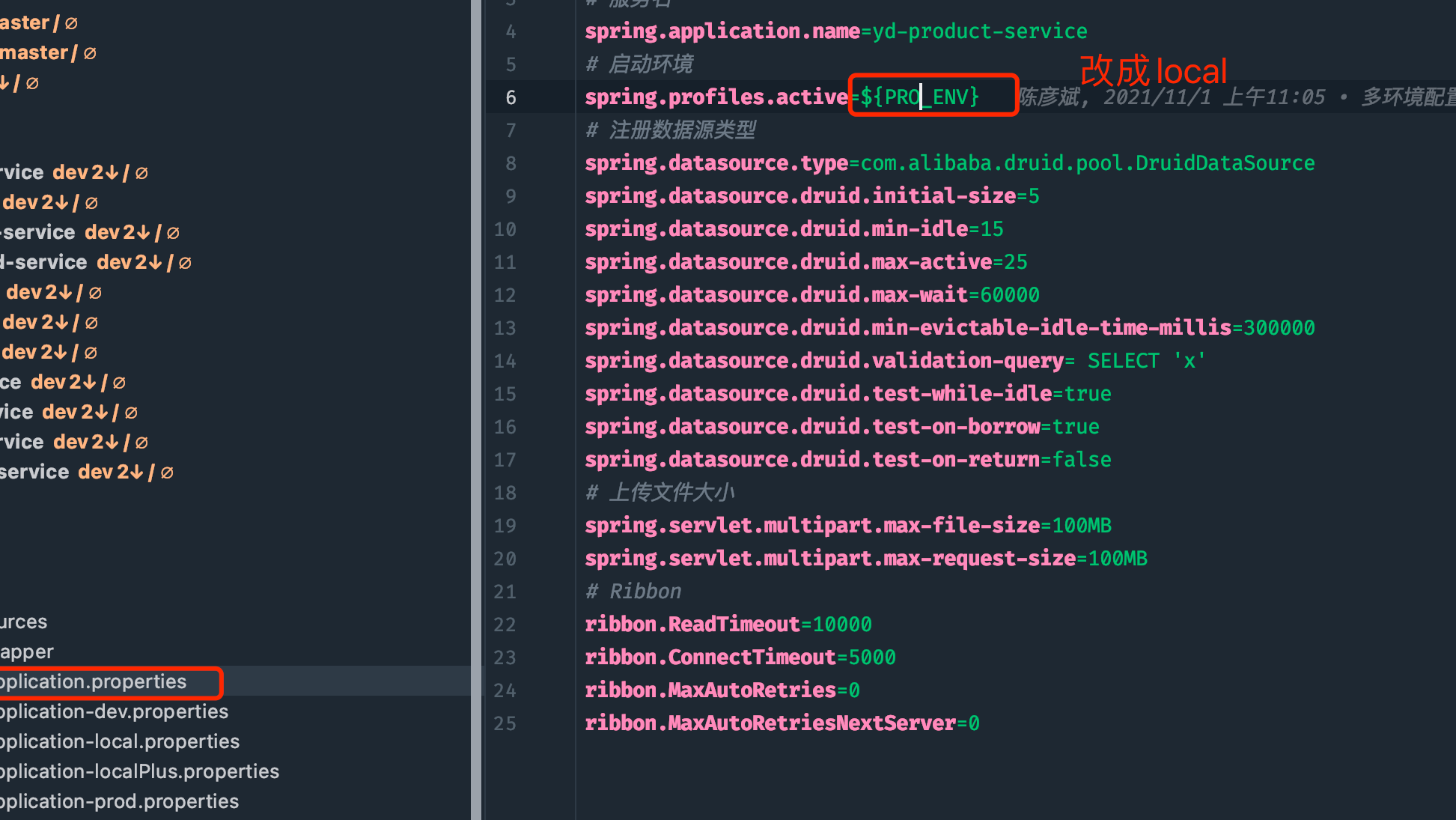Click the ribbon.ReadTimeout property key
The image size is (1456, 820).
pos(692,625)
